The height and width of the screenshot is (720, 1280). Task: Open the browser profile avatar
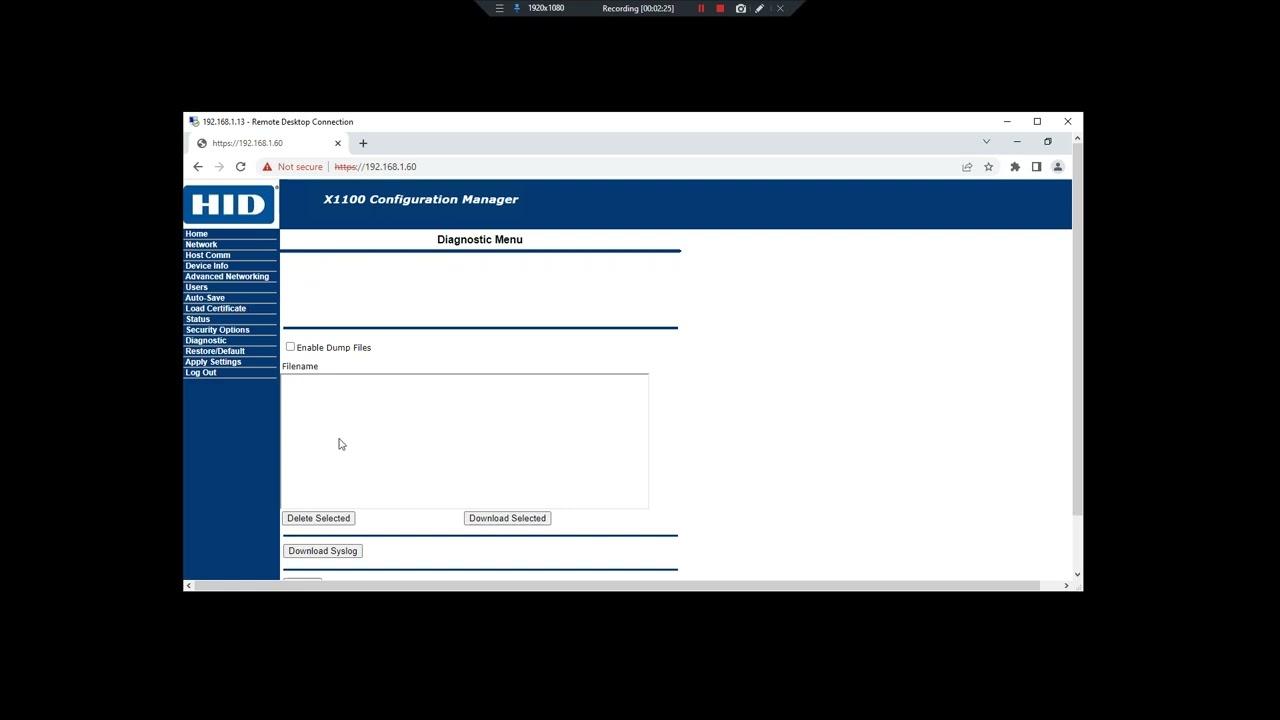coord(1058,167)
